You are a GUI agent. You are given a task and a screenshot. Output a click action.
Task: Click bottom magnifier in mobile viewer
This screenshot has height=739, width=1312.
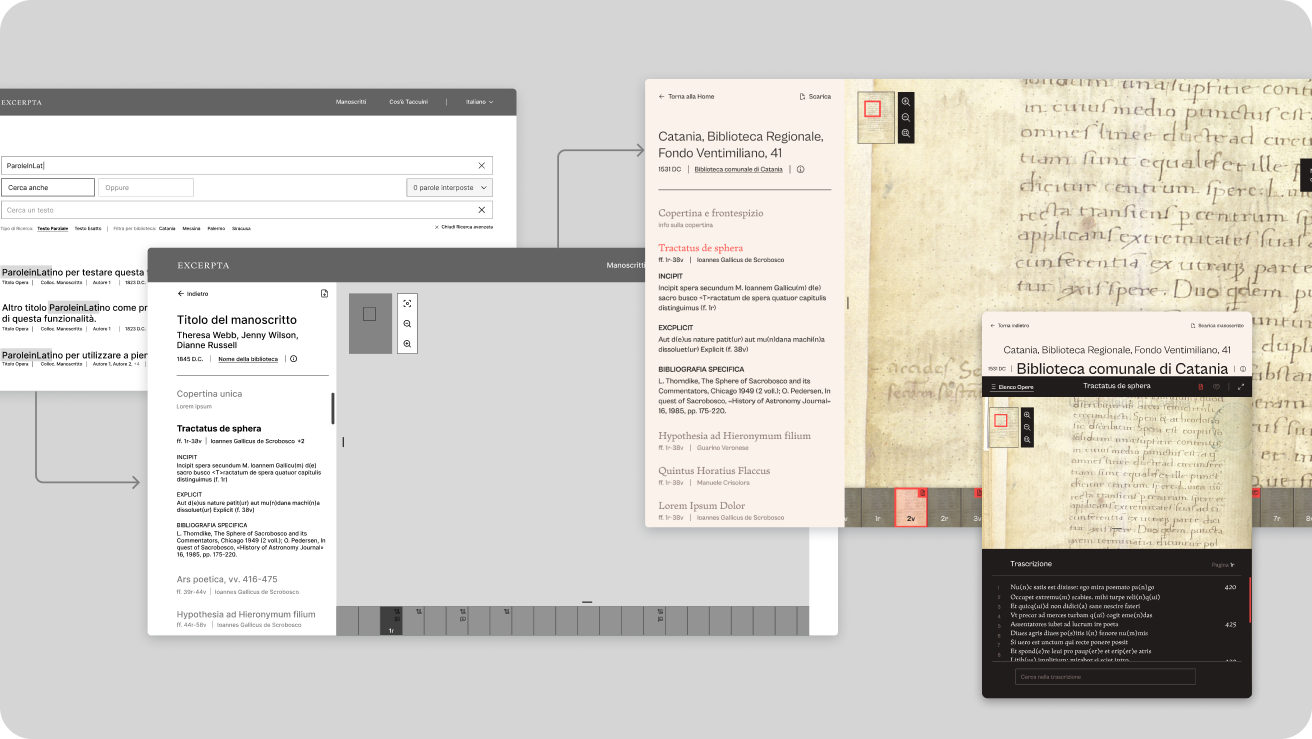(1027, 439)
